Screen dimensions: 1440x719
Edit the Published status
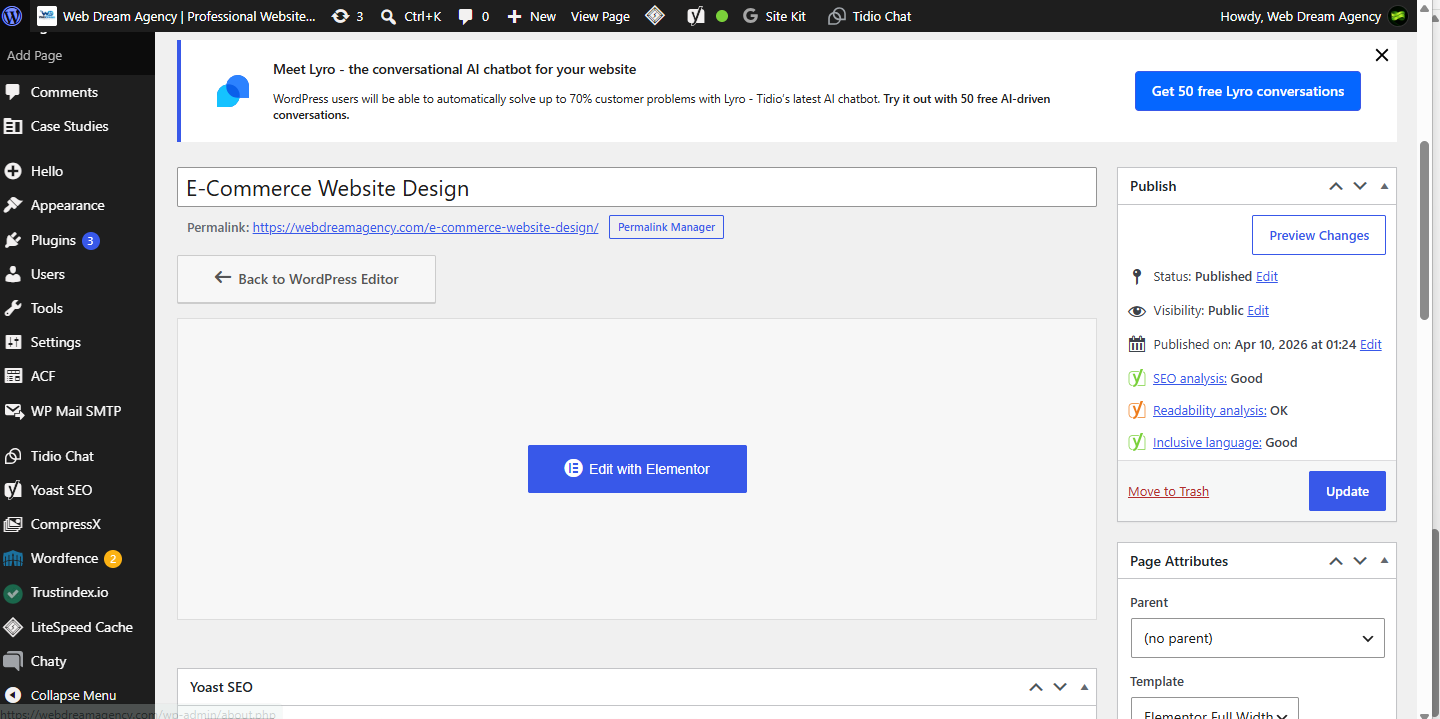pos(1267,276)
